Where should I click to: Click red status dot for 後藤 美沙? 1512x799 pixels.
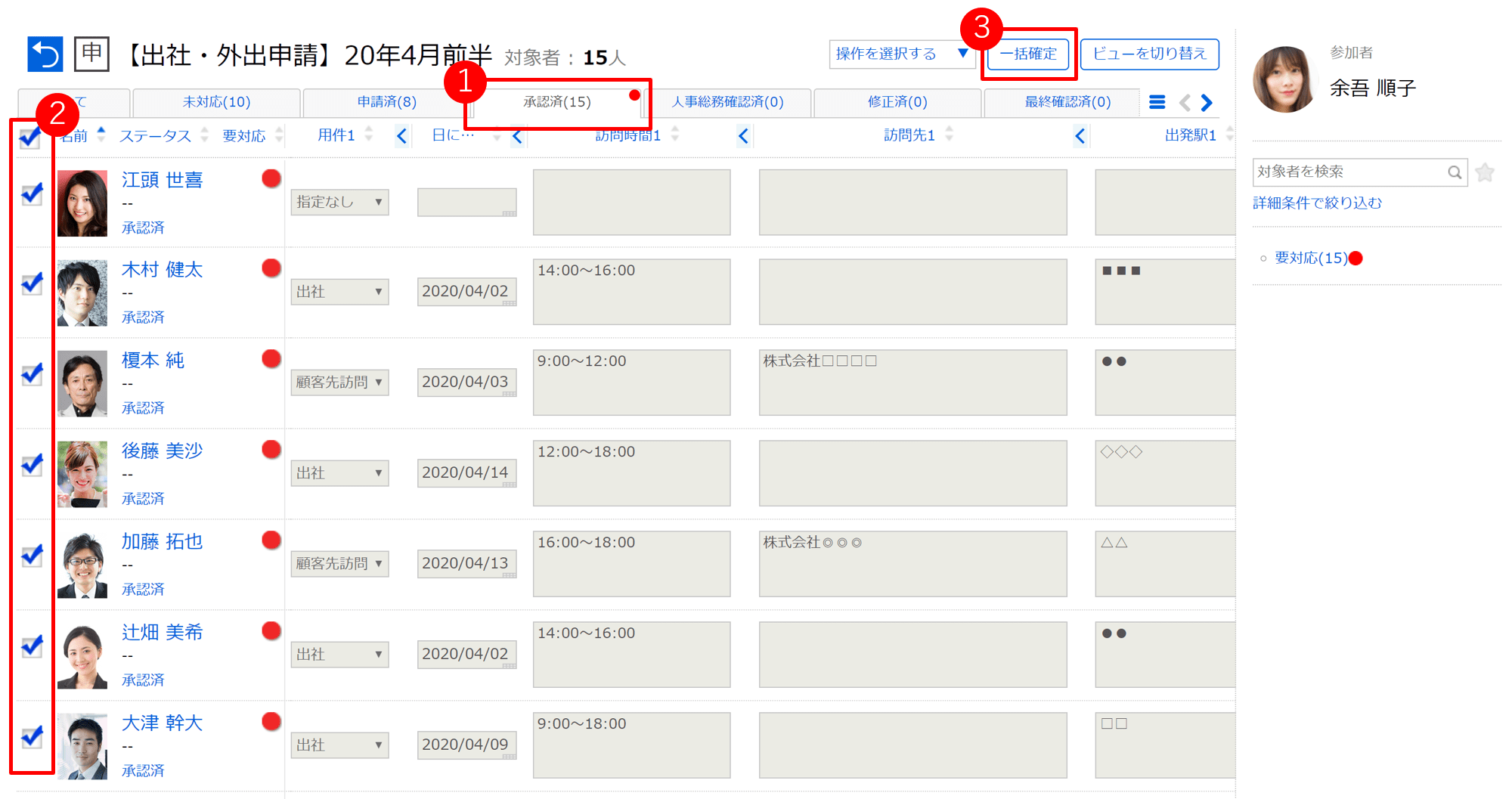pos(271,450)
